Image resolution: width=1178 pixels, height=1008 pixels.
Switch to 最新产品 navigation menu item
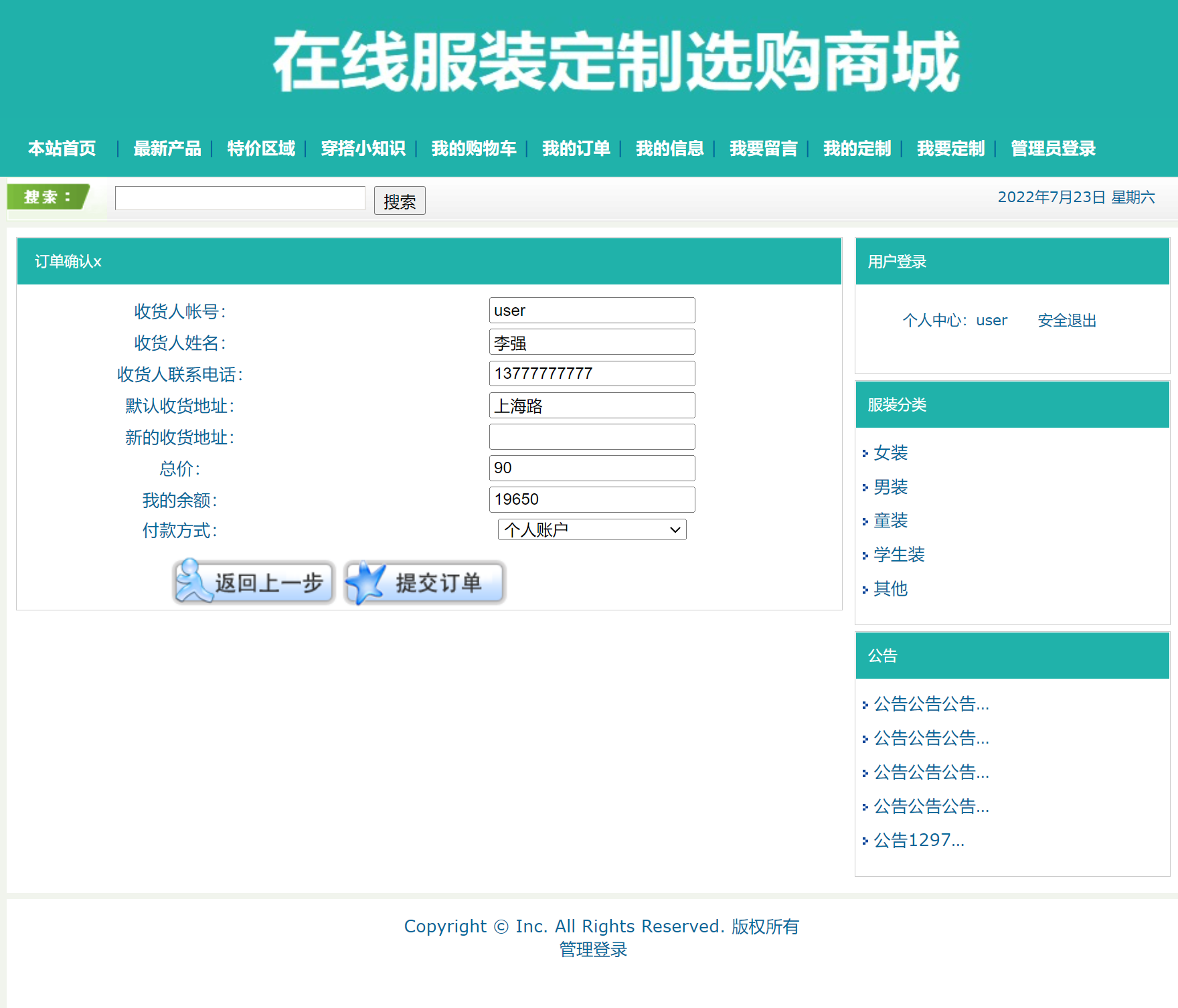click(167, 149)
